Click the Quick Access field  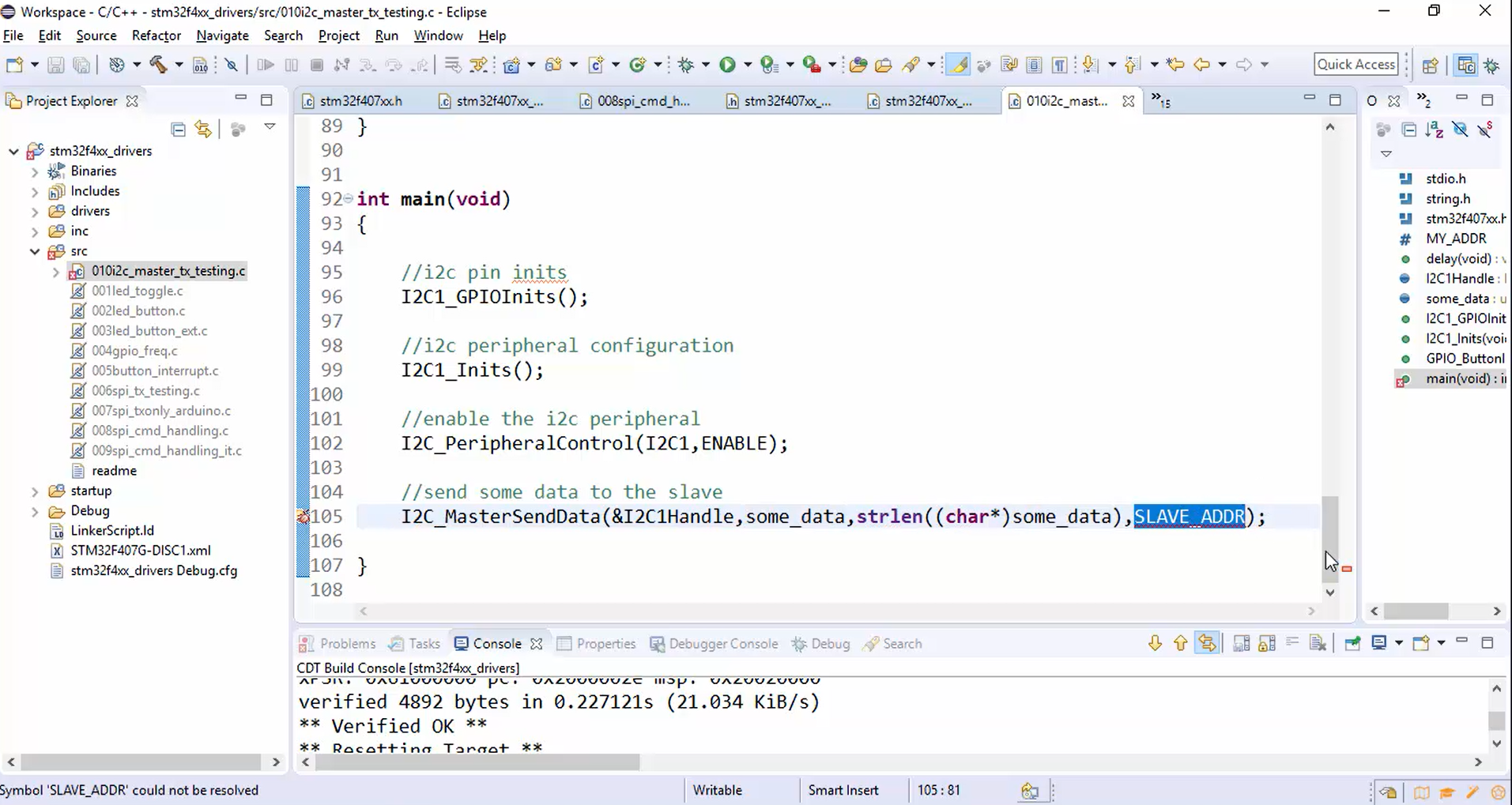pos(1356,65)
